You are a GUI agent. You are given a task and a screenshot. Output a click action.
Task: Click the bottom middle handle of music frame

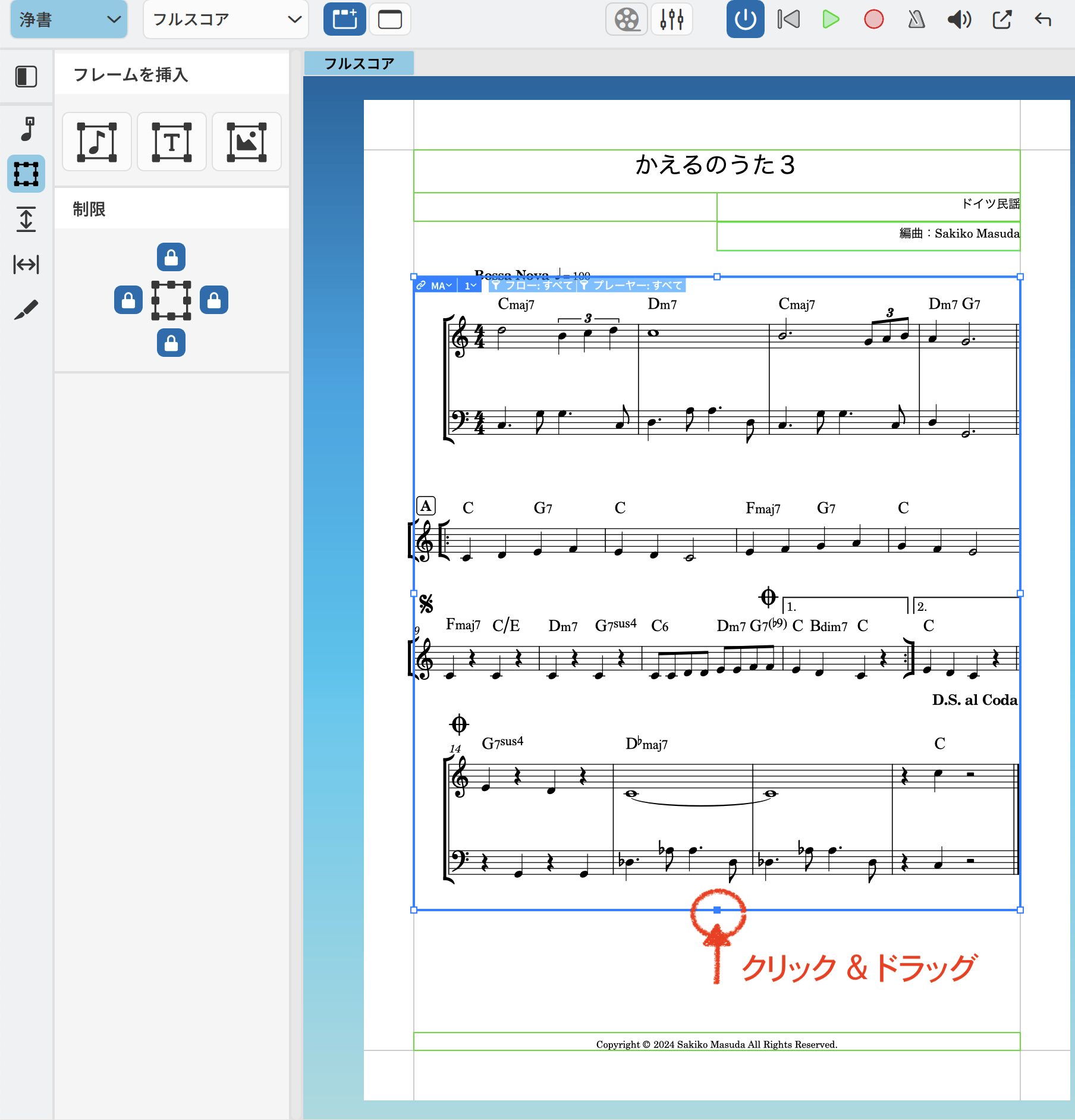click(x=717, y=910)
